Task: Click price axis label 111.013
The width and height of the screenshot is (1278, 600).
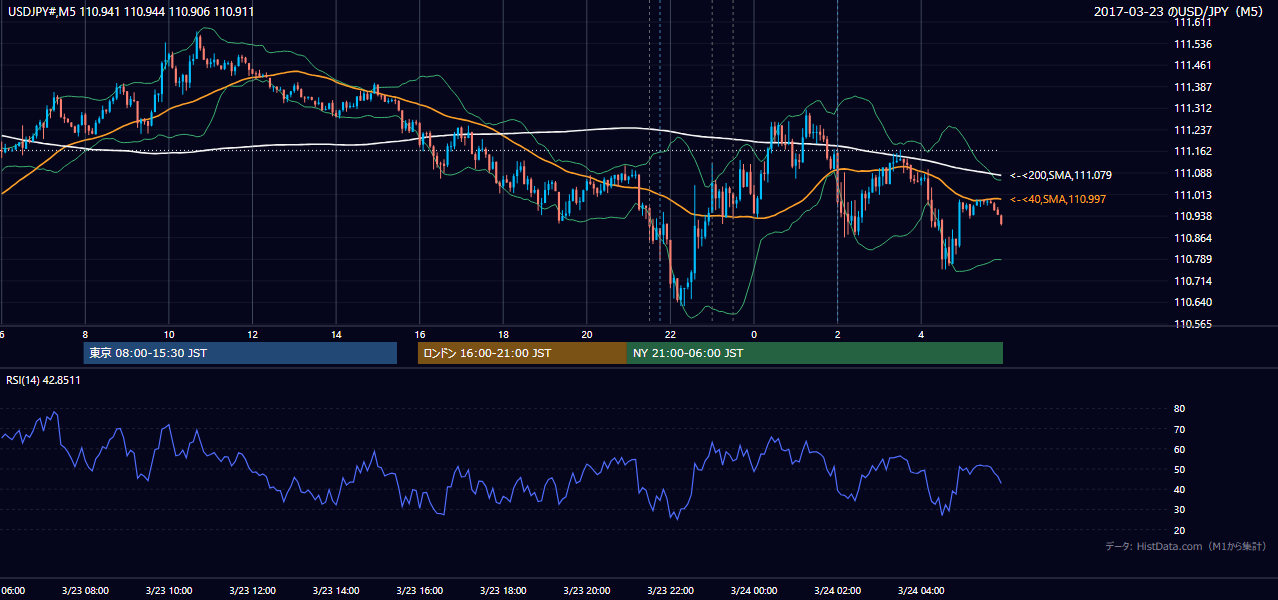Action: click(1193, 195)
